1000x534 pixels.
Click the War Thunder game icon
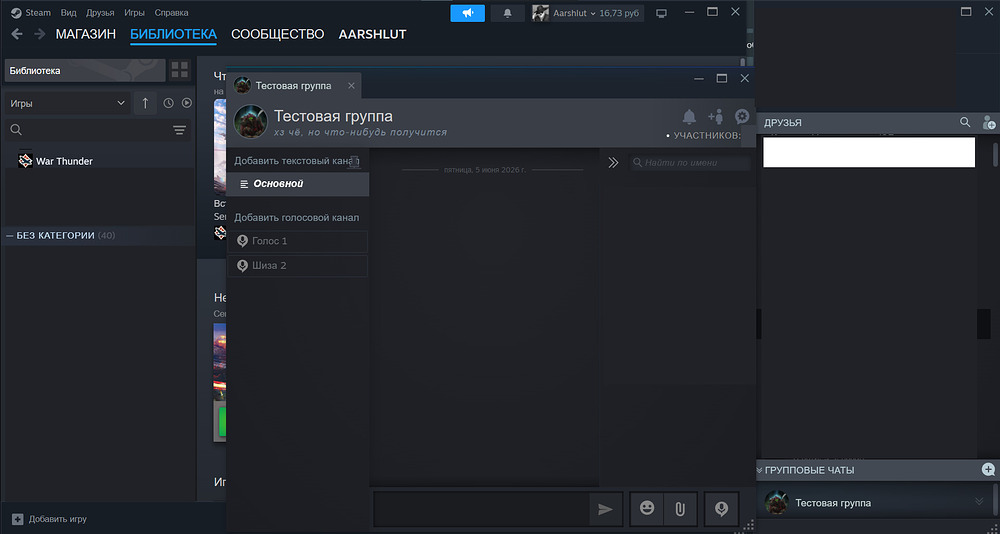pos(25,161)
